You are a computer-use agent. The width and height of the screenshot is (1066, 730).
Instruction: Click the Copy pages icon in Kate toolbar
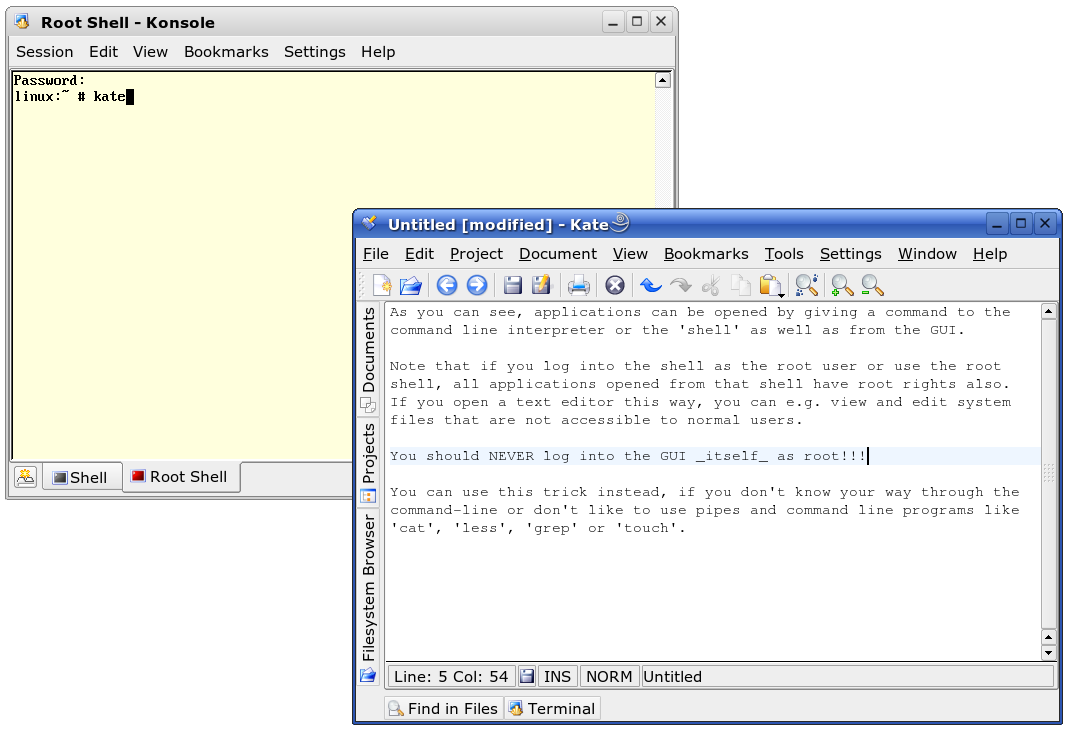[x=741, y=285]
